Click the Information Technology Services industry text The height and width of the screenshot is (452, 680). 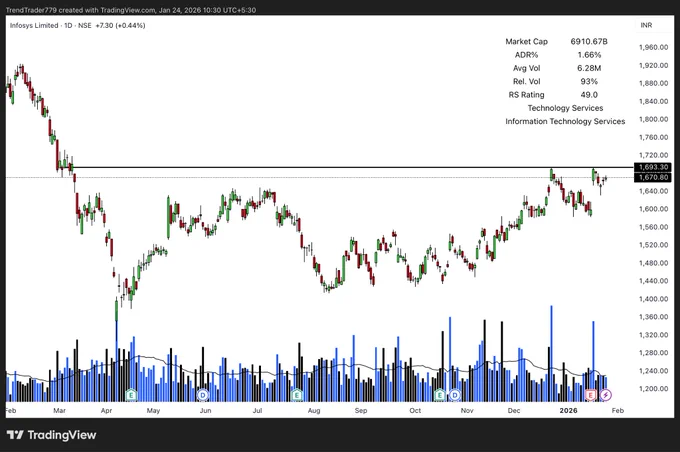coord(565,121)
